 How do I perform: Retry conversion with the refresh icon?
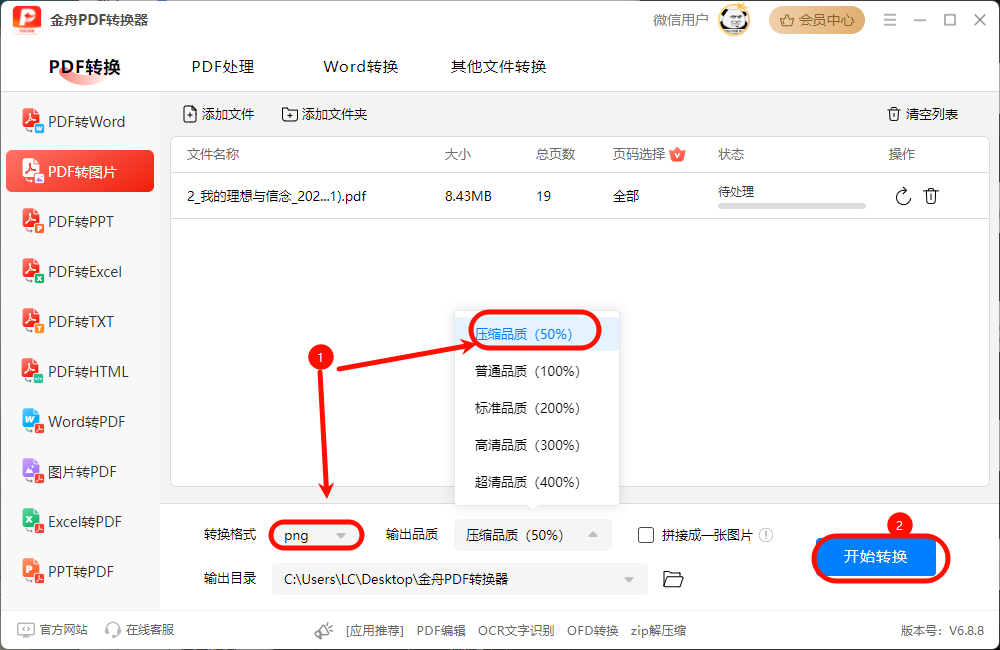coord(902,196)
